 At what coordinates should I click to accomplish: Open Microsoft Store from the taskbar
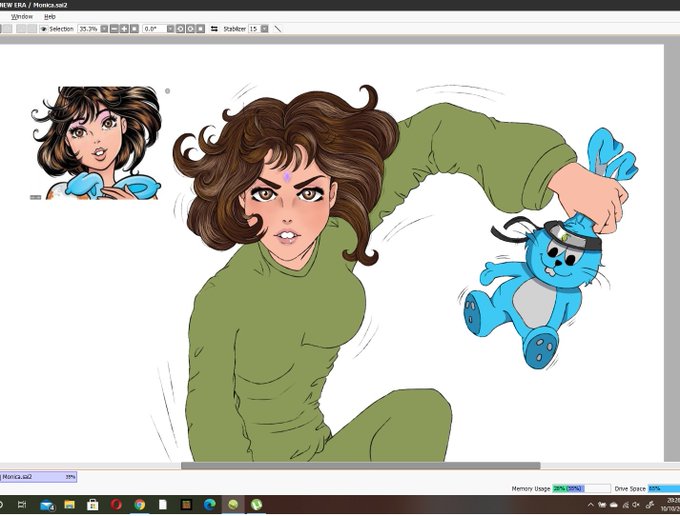click(92, 505)
